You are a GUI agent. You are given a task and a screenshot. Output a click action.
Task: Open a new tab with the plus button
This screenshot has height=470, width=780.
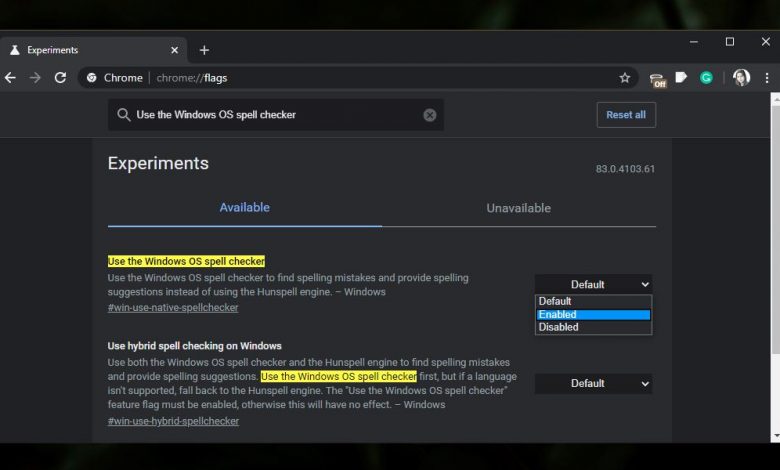pyautogui.click(x=204, y=50)
